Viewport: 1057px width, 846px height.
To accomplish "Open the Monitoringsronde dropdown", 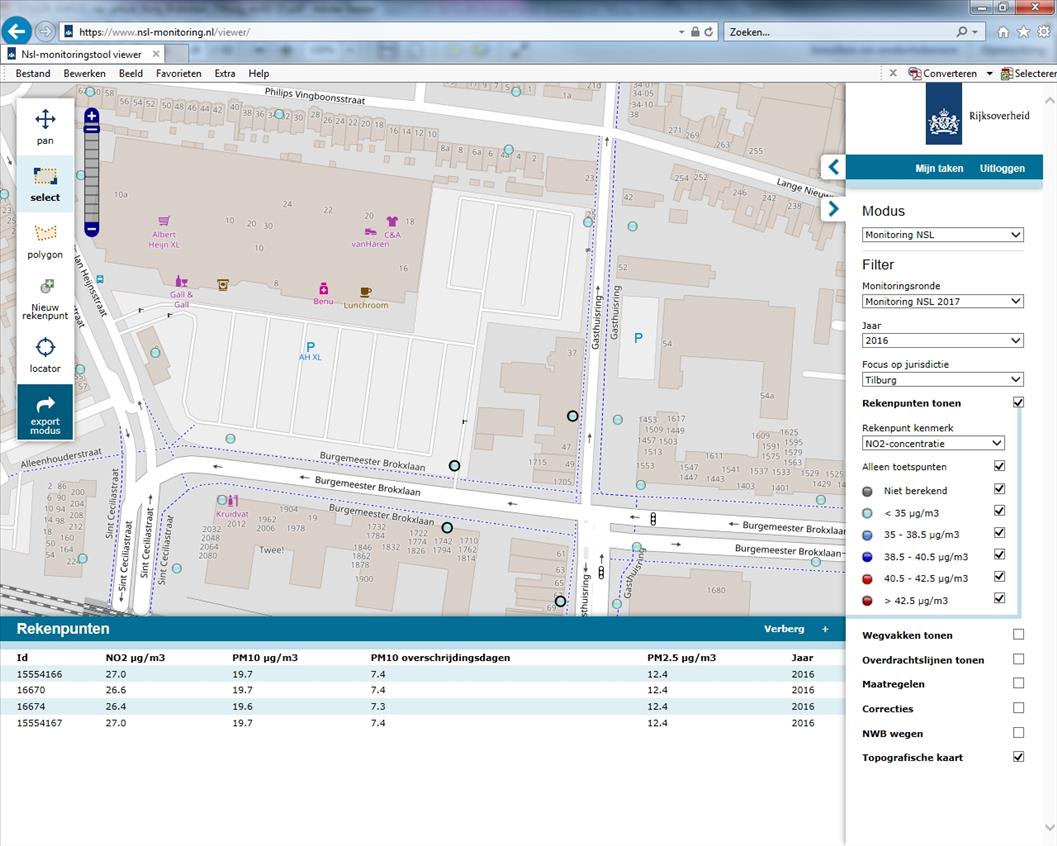I will (942, 301).
